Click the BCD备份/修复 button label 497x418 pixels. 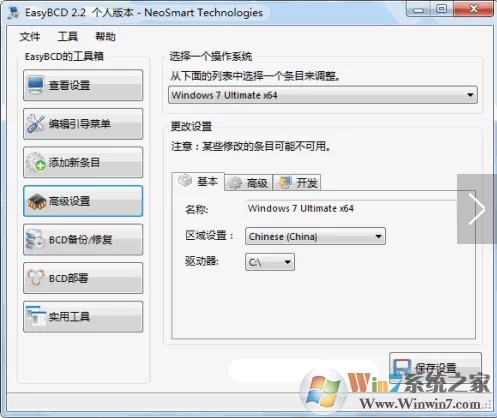pos(80,240)
